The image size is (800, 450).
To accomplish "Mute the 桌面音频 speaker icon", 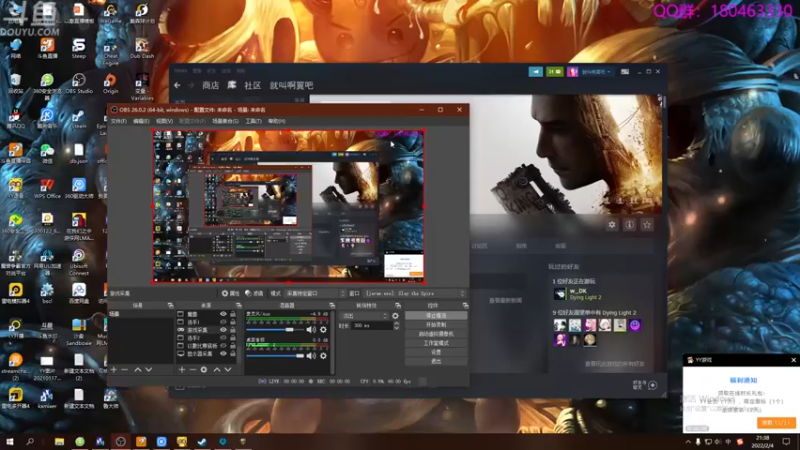I will tap(311, 355).
